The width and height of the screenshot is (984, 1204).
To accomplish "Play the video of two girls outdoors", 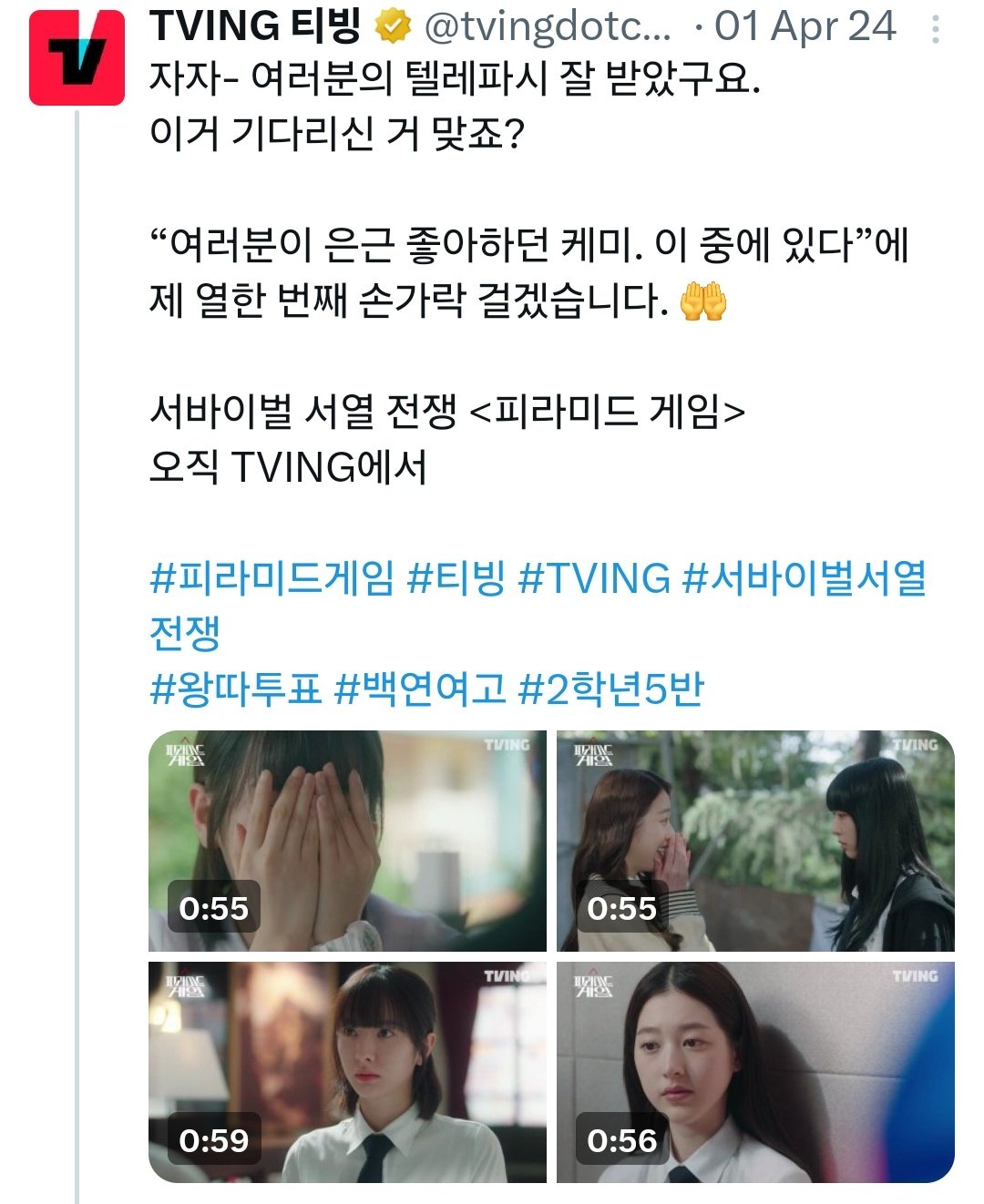I will click(x=755, y=841).
